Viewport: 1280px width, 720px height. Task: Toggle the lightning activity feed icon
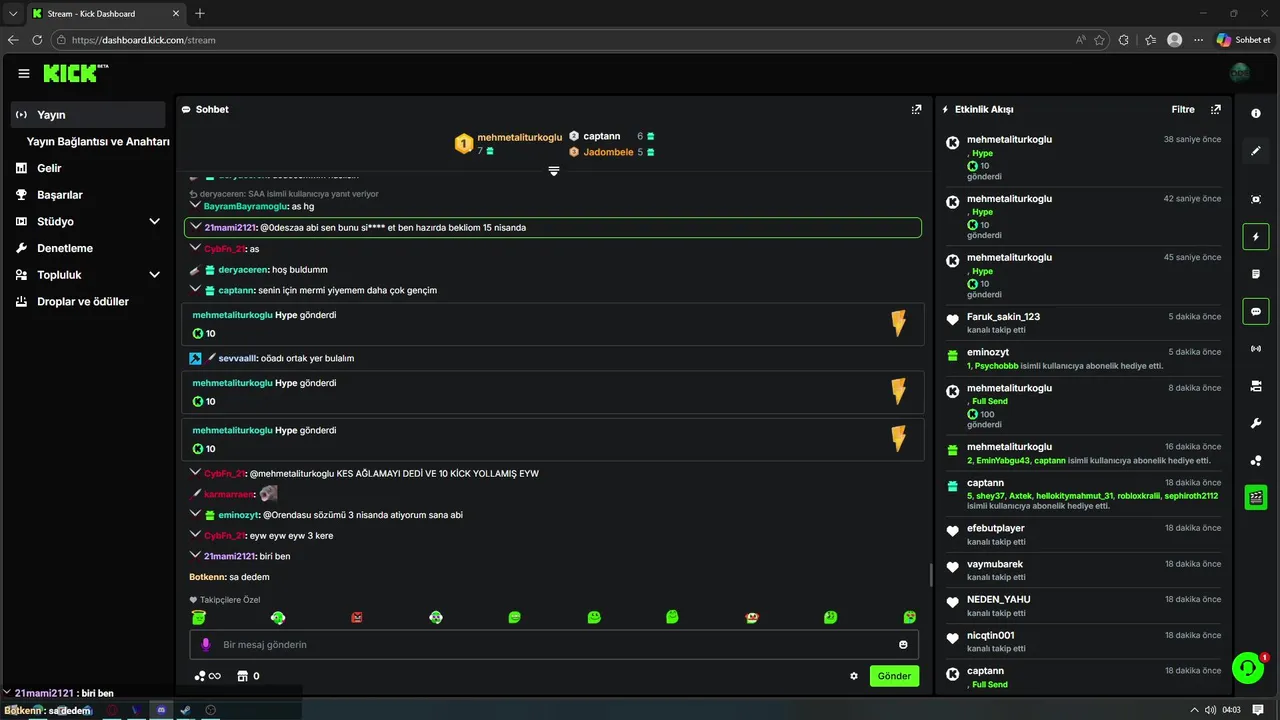1256,237
